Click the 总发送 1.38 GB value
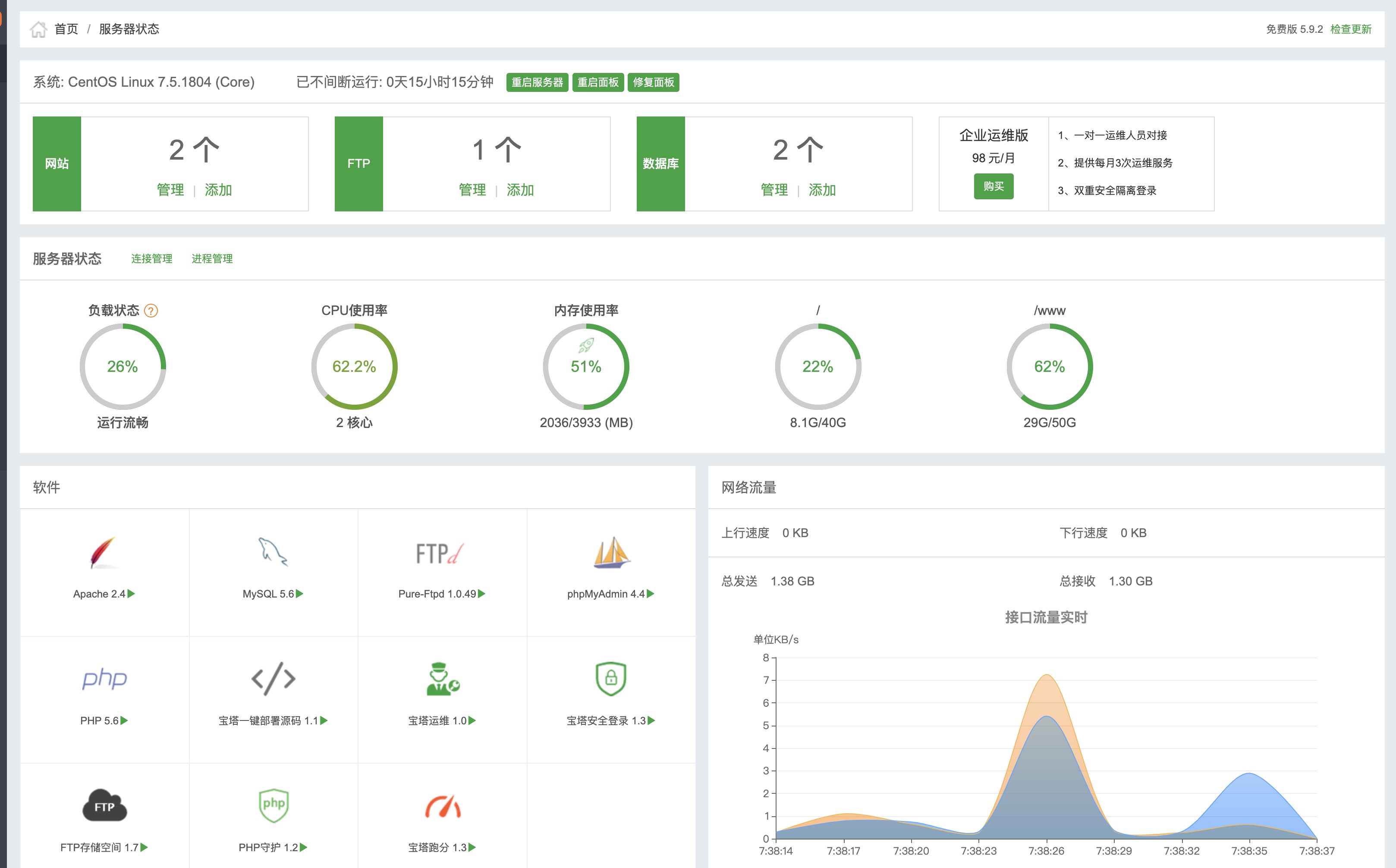The image size is (1396, 868). (792, 581)
